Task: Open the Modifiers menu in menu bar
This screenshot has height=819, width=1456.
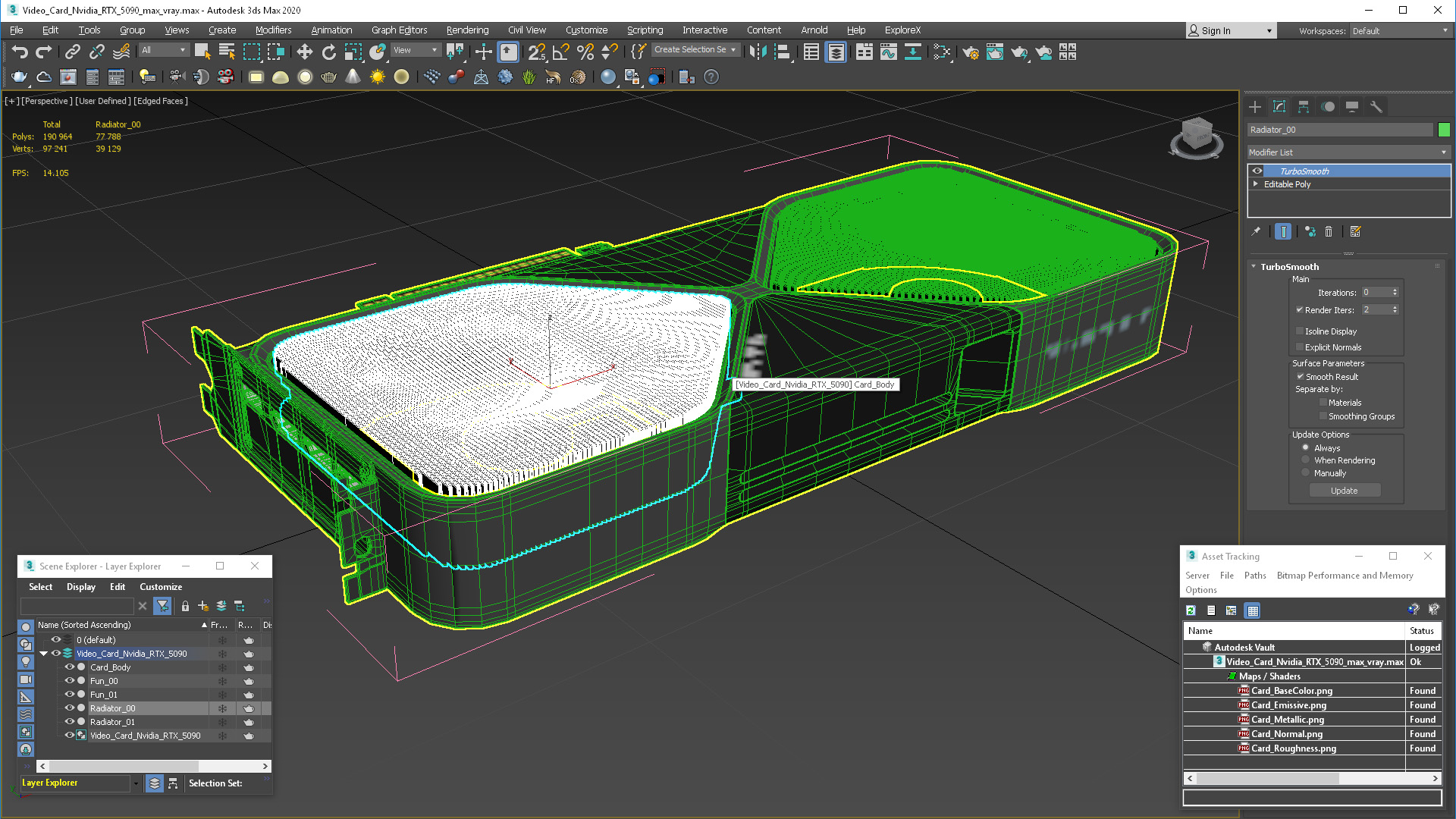Action: 271,29
